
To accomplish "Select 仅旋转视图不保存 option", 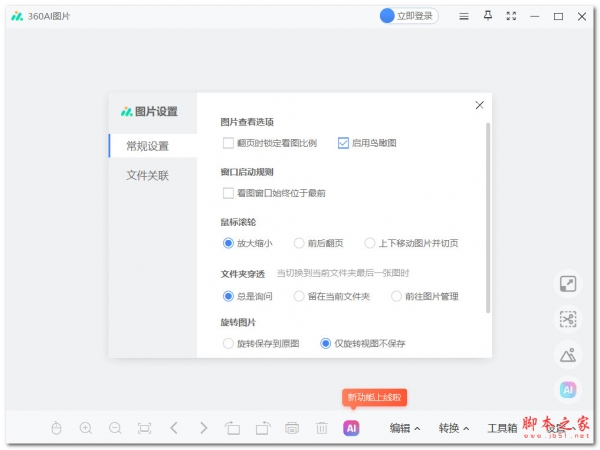I will (x=326, y=343).
